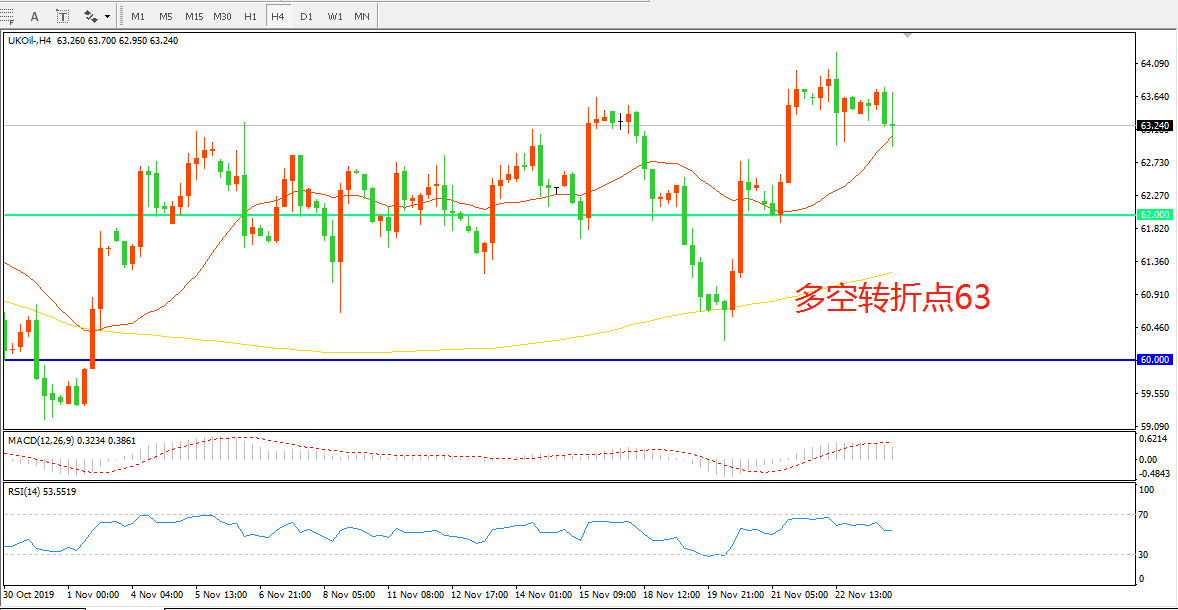Click the active H4 timeframe button
The height and width of the screenshot is (610, 1178).
[x=278, y=16]
